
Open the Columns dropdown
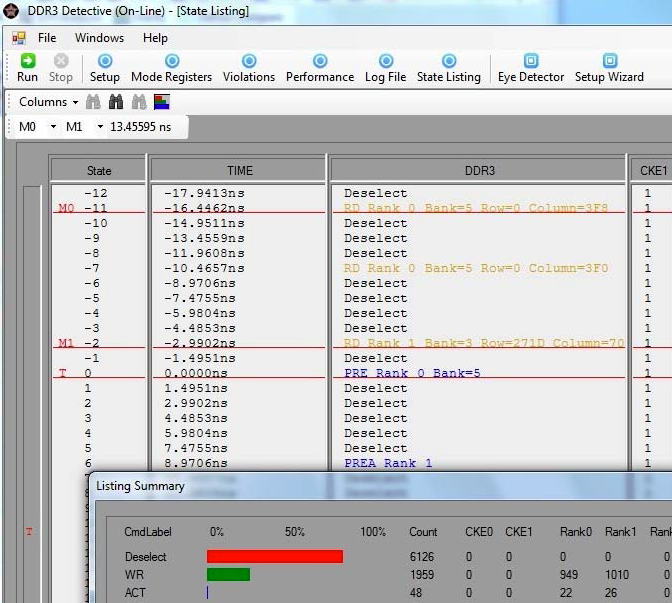(x=48, y=102)
